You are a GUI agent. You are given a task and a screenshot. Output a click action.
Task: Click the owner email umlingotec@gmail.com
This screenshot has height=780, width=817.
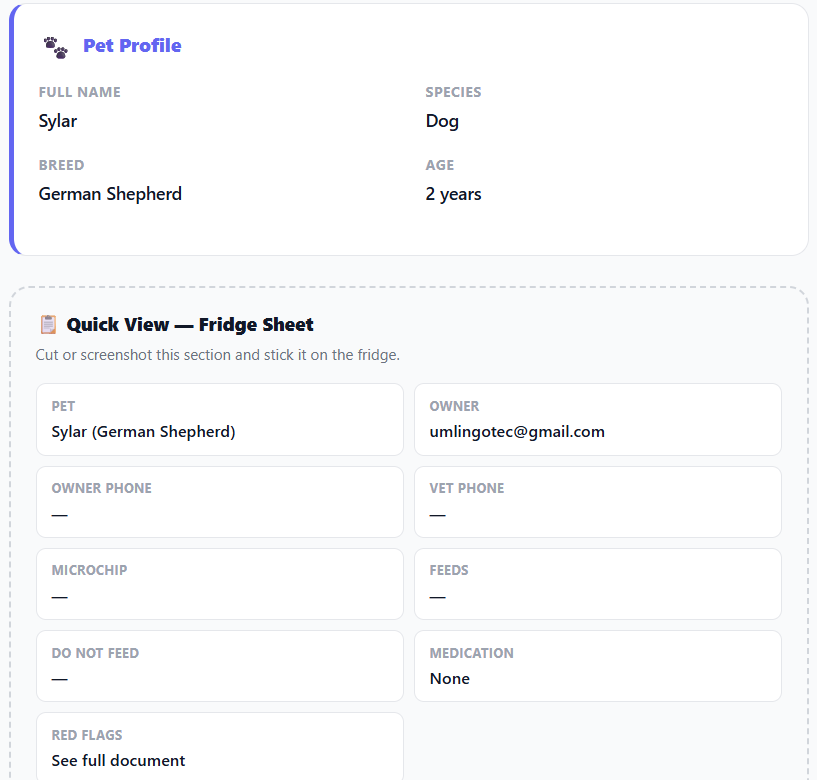point(517,432)
